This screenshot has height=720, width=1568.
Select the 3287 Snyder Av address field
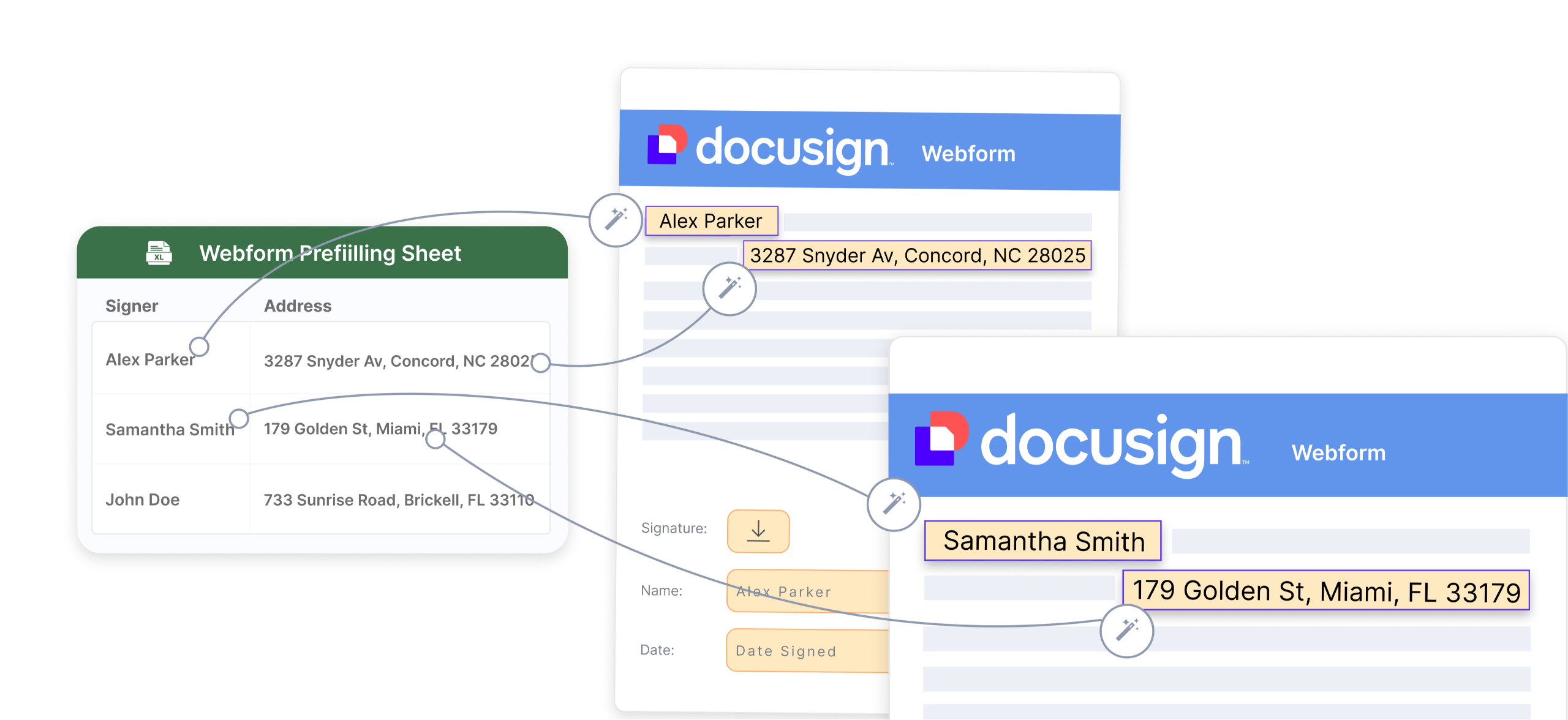[x=917, y=255]
